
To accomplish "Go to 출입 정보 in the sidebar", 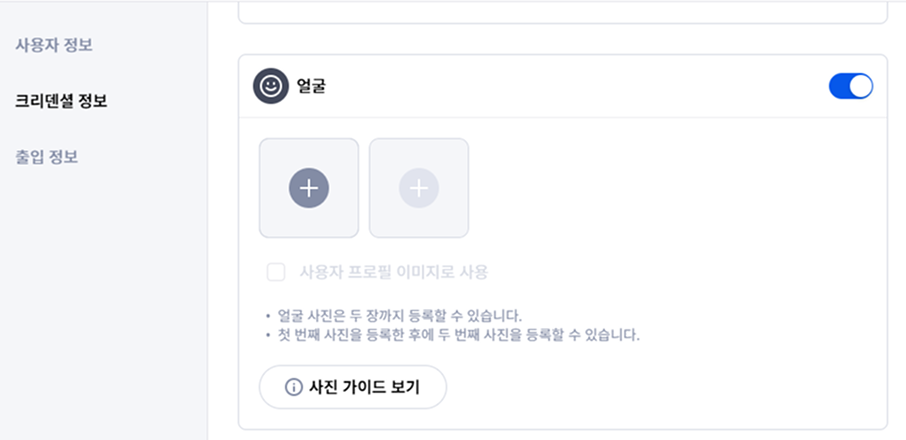I will point(47,157).
